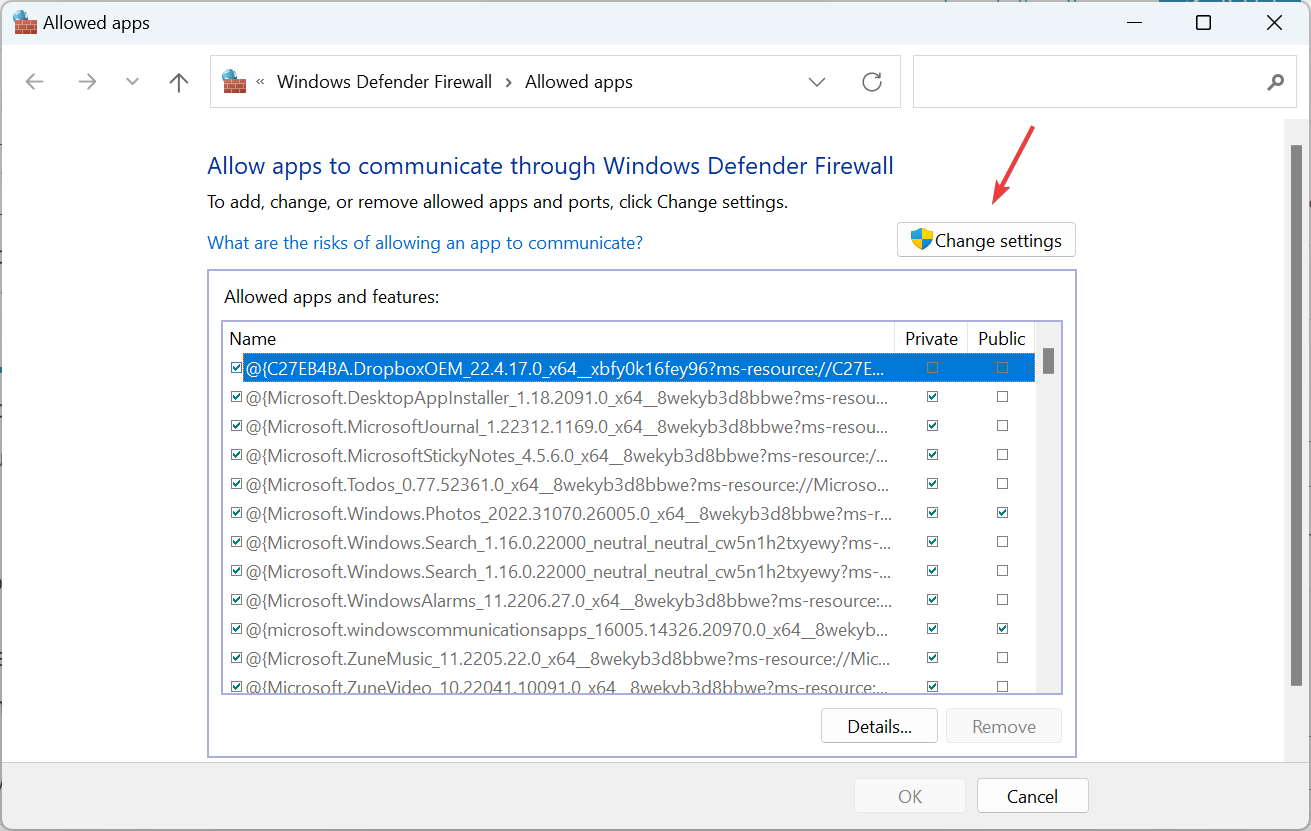
Task: Open link about risks of allowing an app
Action: tap(425, 243)
